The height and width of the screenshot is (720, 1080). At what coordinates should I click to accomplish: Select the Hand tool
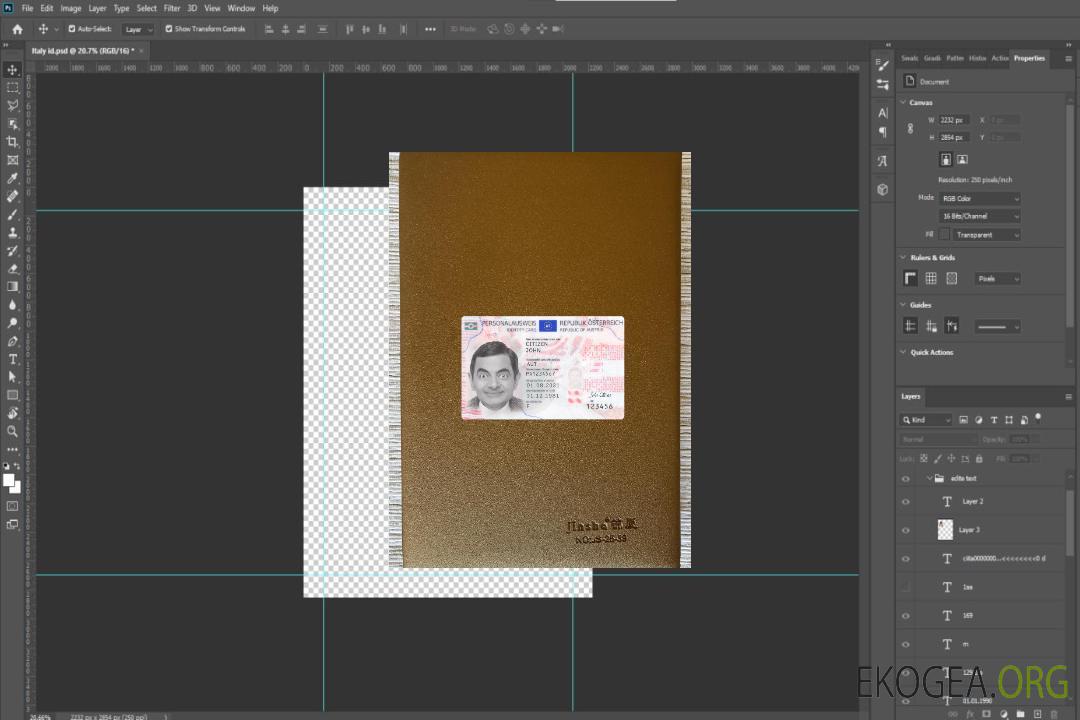click(12, 413)
